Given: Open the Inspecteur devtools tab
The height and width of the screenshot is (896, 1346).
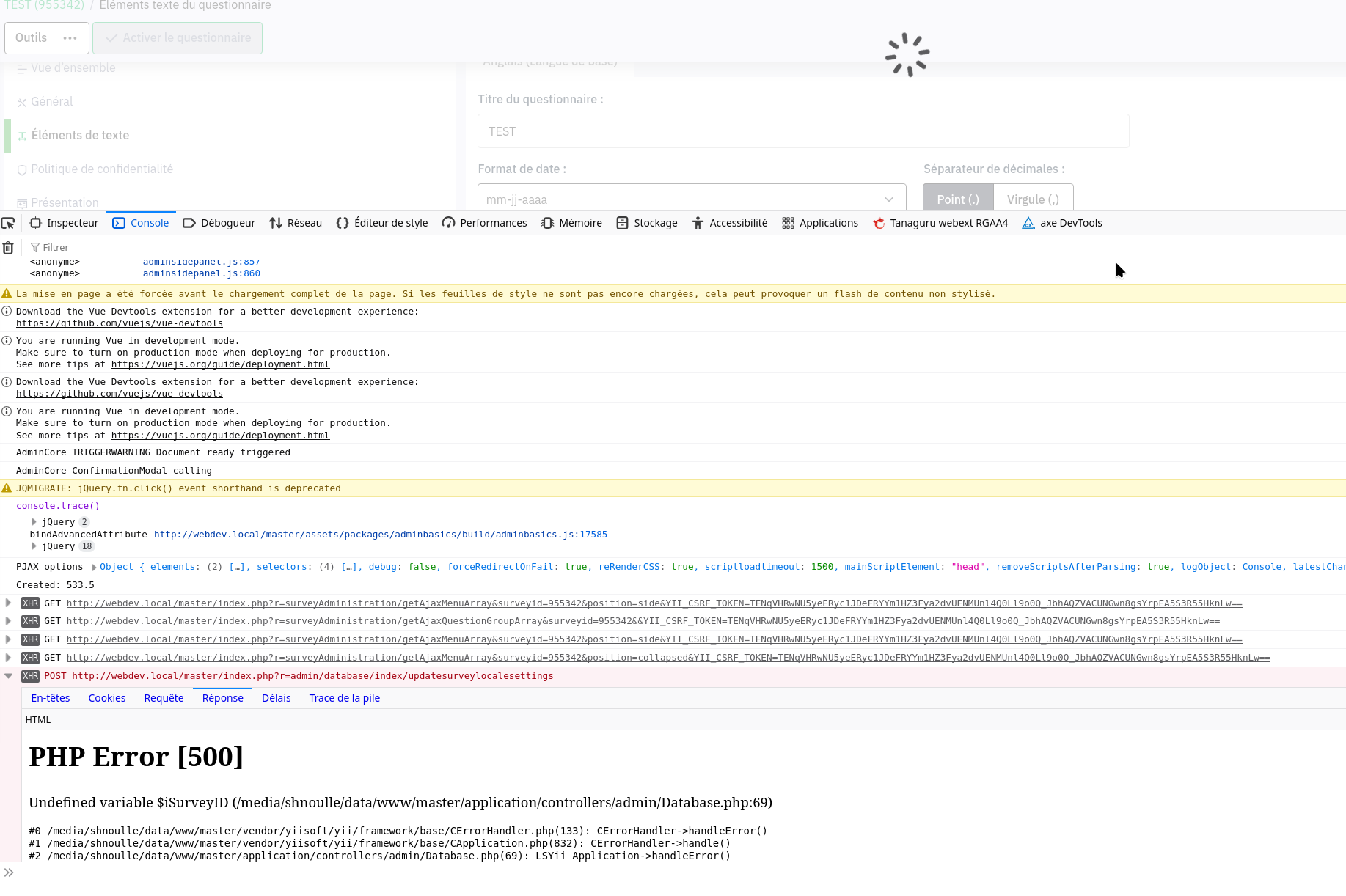Looking at the screenshot, I should tap(65, 223).
